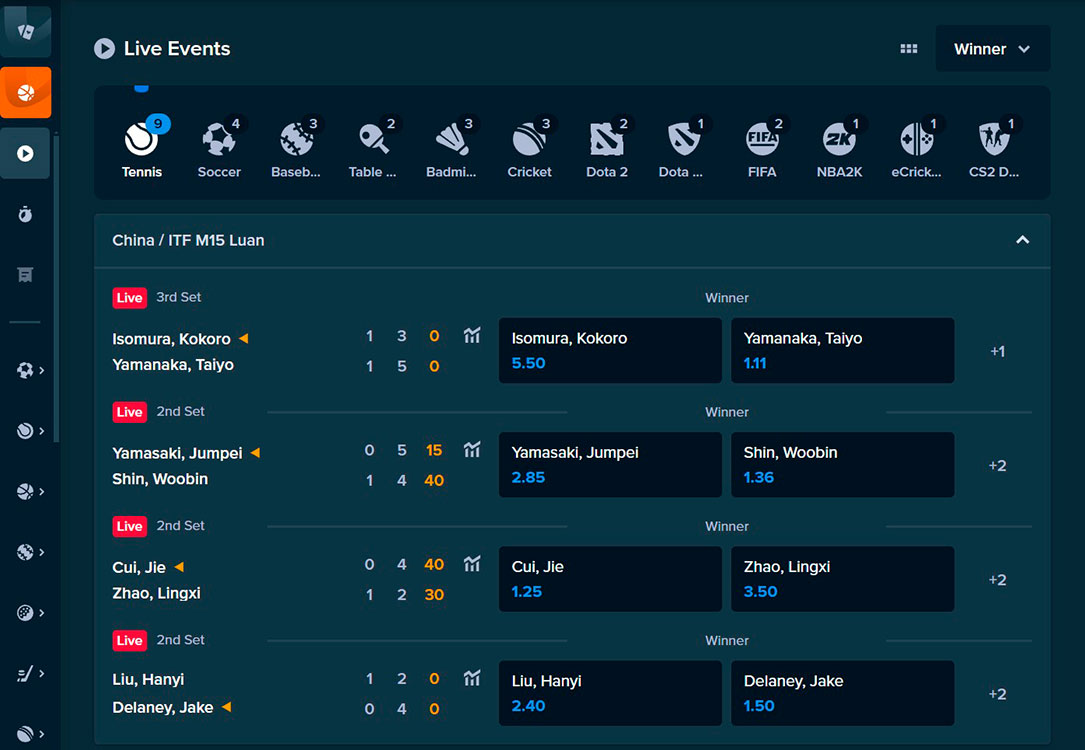Viewport: 1085px width, 750px height.
Task: Select the orange basketball icon in sidebar
Action: coord(25,92)
